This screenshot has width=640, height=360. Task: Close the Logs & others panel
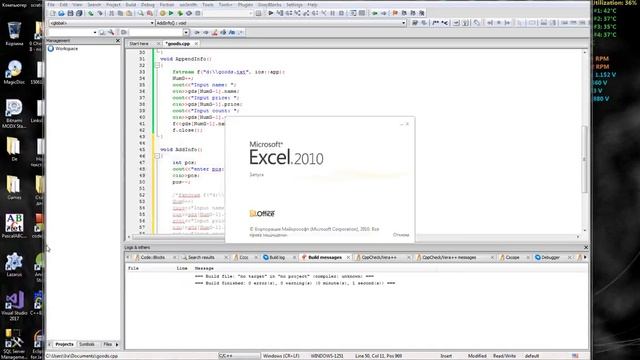click(x=586, y=247)
